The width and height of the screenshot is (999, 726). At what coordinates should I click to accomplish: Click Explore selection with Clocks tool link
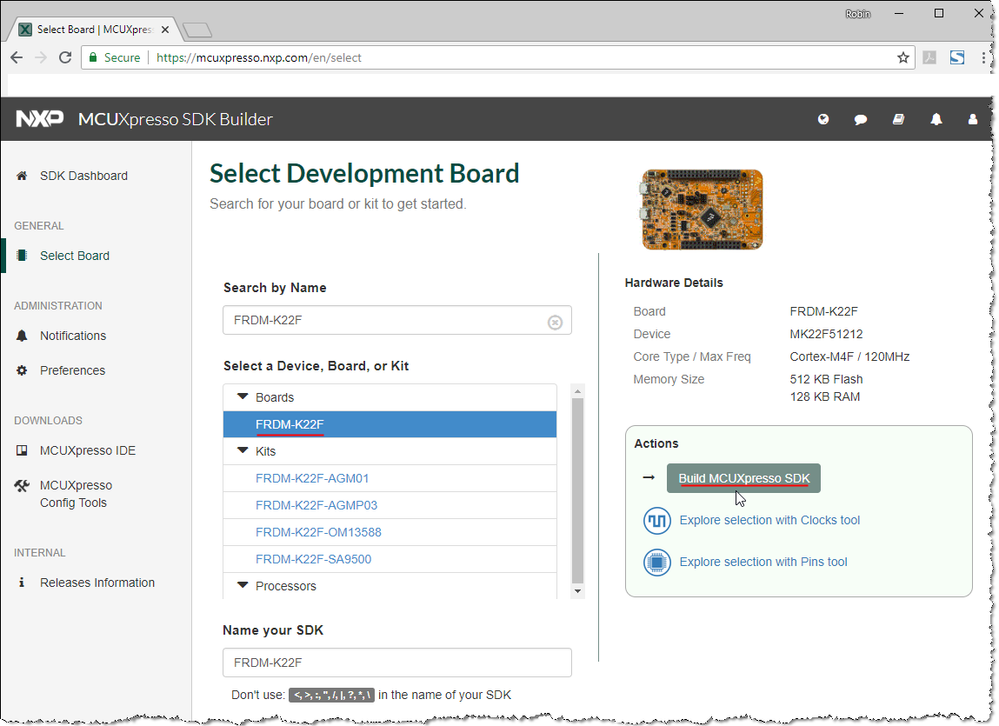click(770, 520)
